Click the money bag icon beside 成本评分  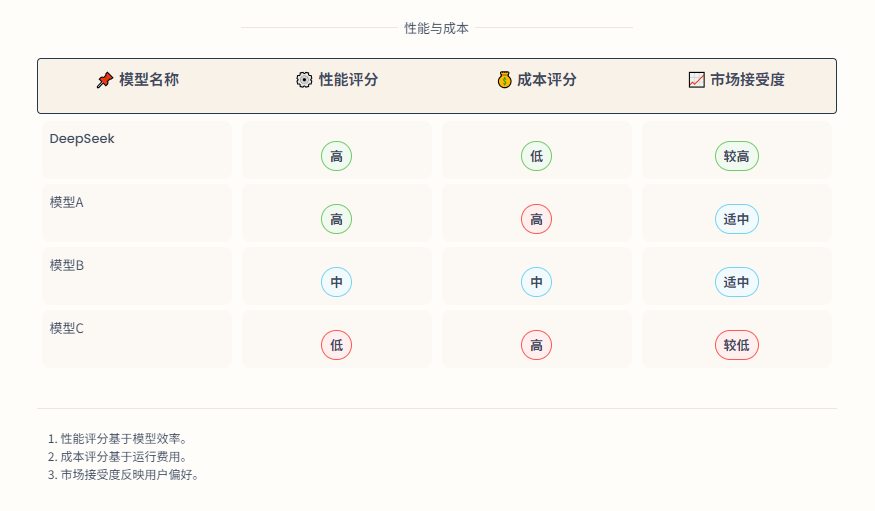pyautogui.click(x=504, y=80)
